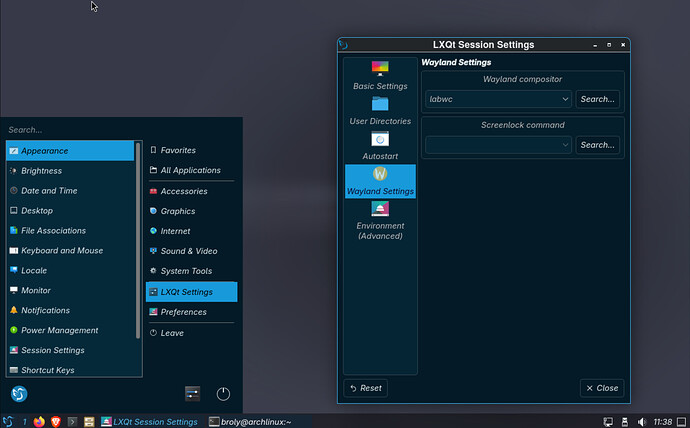Select Wayland Settings in sidebar
Image resolution: width=690 pixels, height=428 pixels.
(x=380, y=181)
